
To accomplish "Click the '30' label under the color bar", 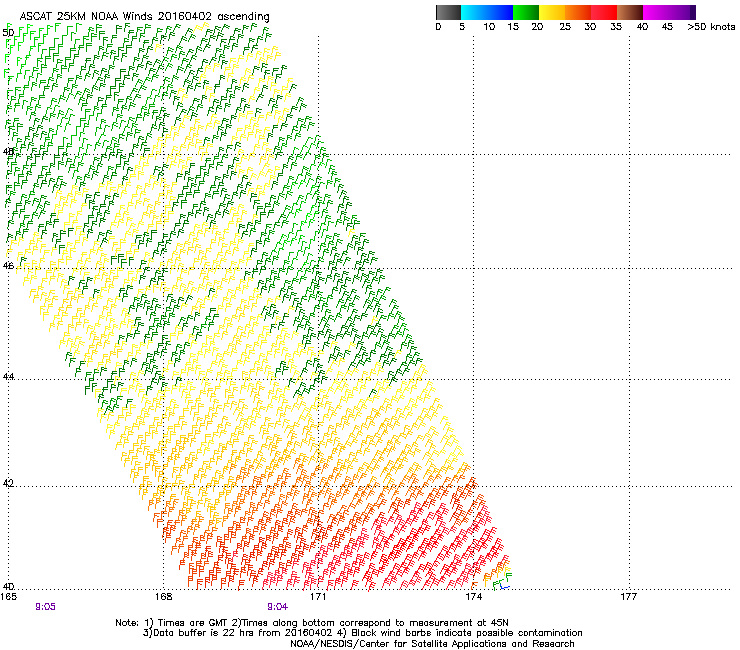I will (x=590, y=27).
